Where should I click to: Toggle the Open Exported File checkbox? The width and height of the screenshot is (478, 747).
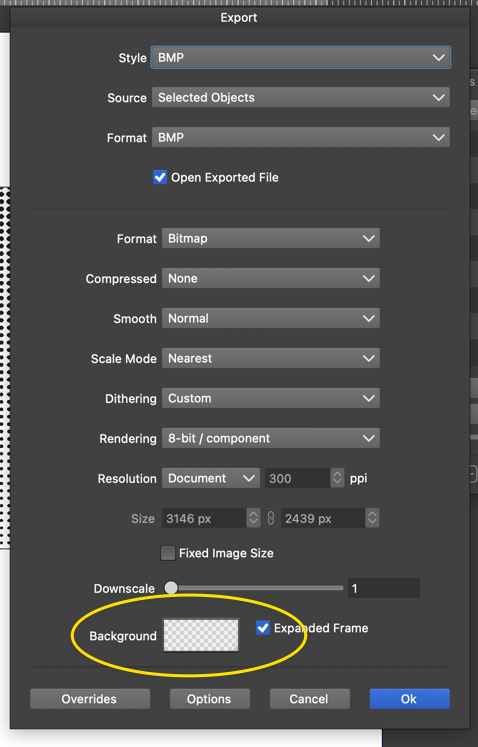[x=160, y=177]
